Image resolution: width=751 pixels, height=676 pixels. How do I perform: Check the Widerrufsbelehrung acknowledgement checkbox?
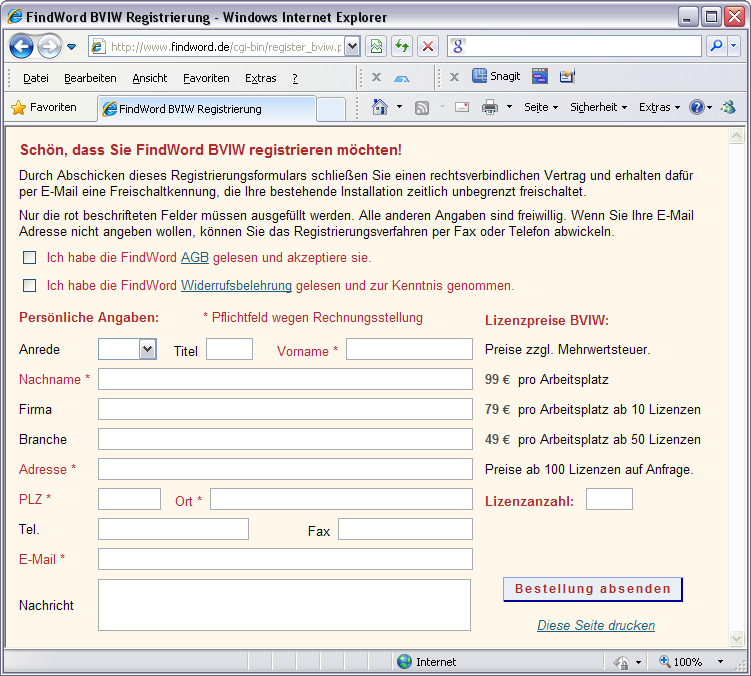coord(30,286)
